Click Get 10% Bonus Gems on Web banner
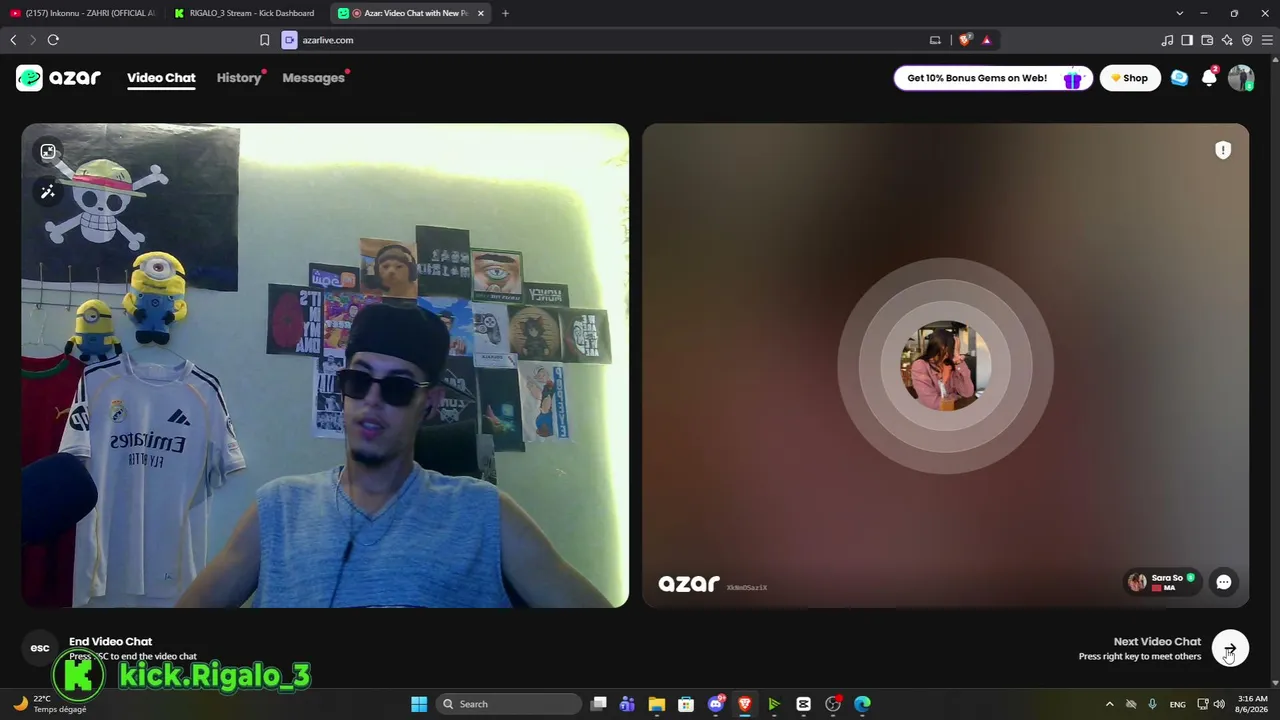 pos(993,78)
